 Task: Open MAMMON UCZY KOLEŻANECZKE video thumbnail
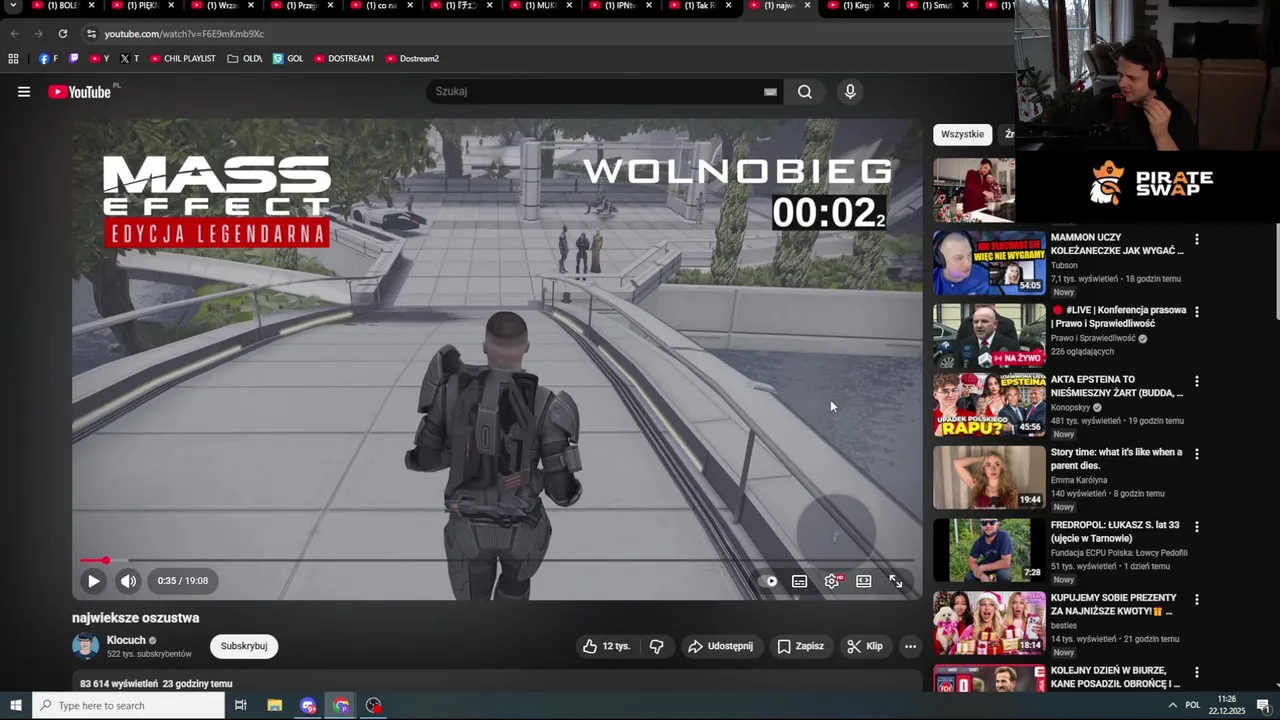pyautogui.click(x=989, y=264)
